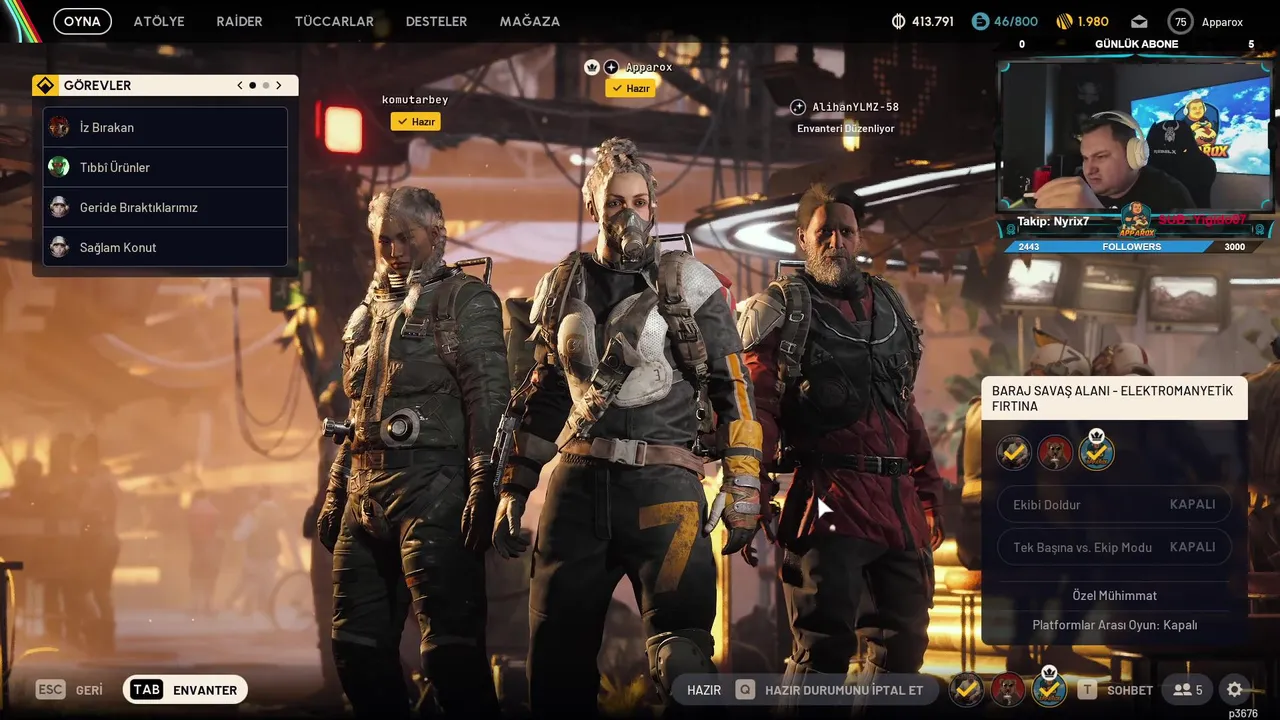This screenshot has width=1280, height=720.
Task: Click the Envanteri Düzenliyor status text
Action: coord(846,128)
